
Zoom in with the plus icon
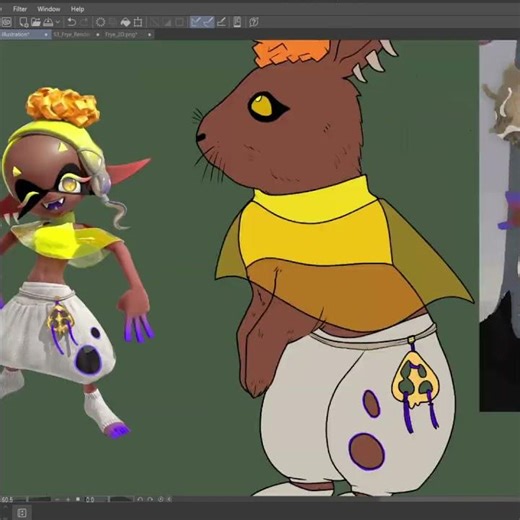click(68, 500)
